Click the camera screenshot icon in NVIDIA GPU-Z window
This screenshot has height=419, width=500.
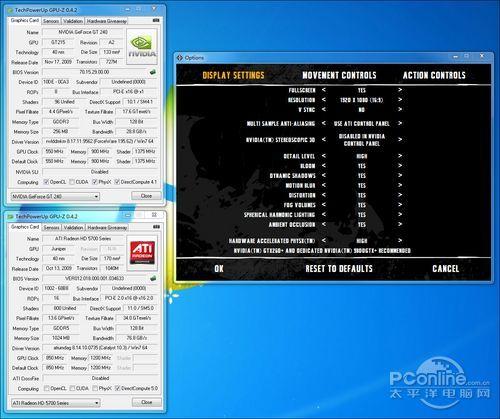156,21
